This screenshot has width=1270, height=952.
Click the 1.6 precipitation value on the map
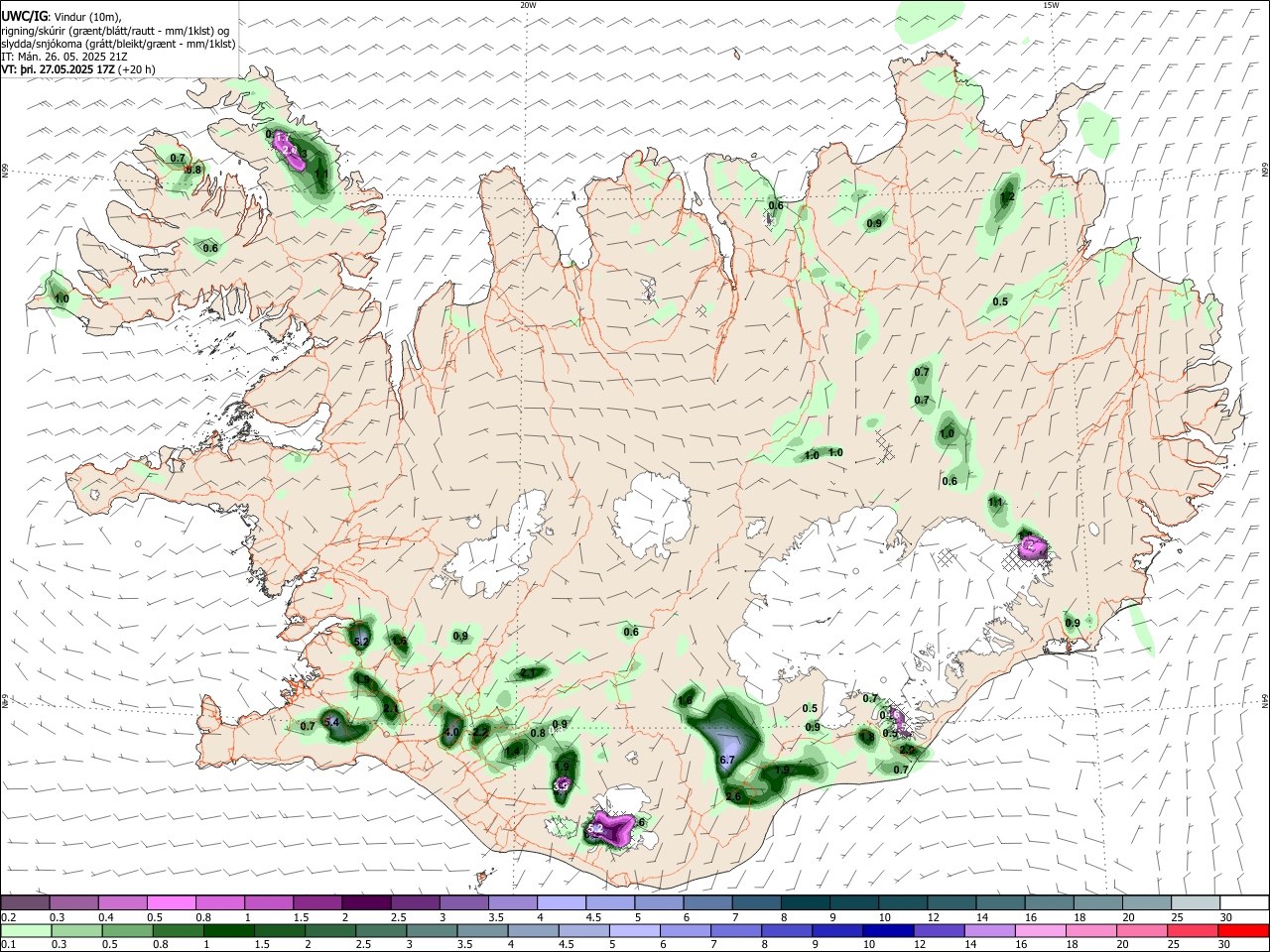(x=685, y=701)
